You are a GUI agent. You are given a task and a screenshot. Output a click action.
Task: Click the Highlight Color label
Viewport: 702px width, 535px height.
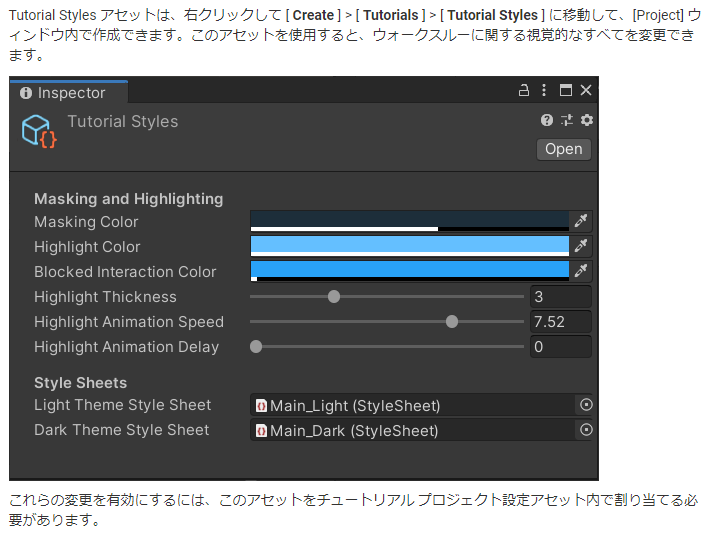point(87,247)
